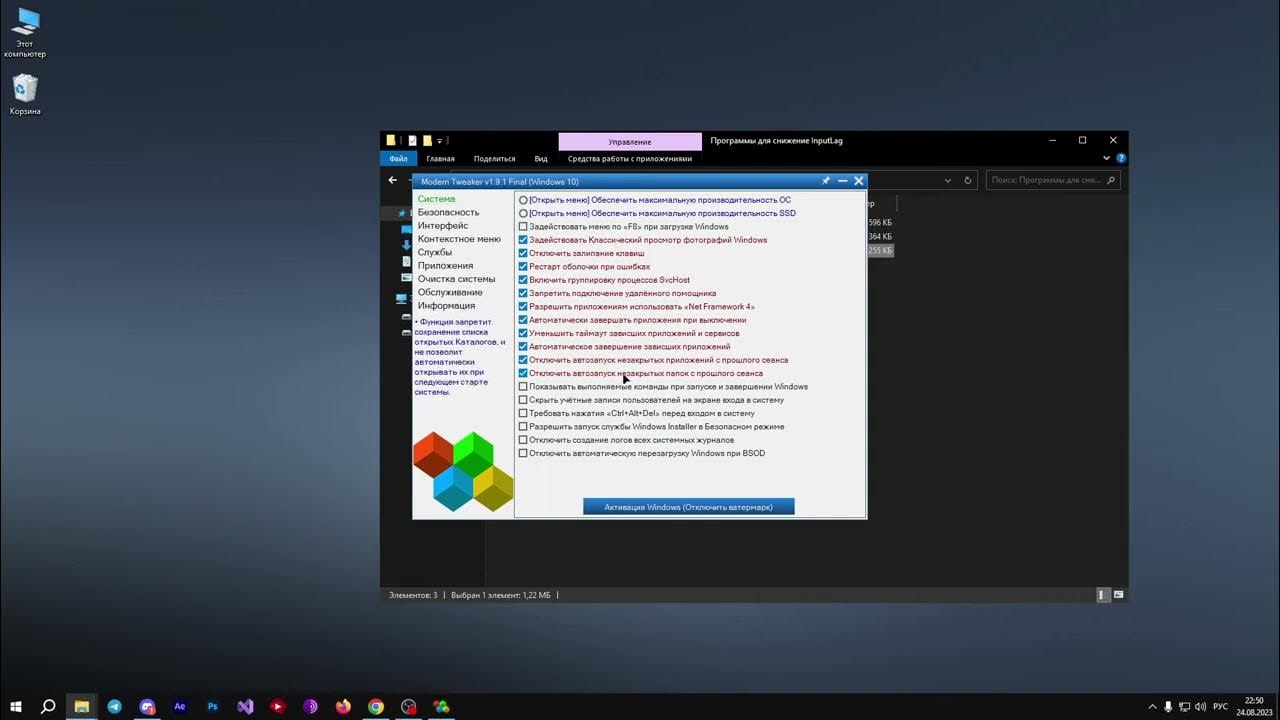
Task: Open the Этот компьютер desktop icon
Action: coord(25,32)
